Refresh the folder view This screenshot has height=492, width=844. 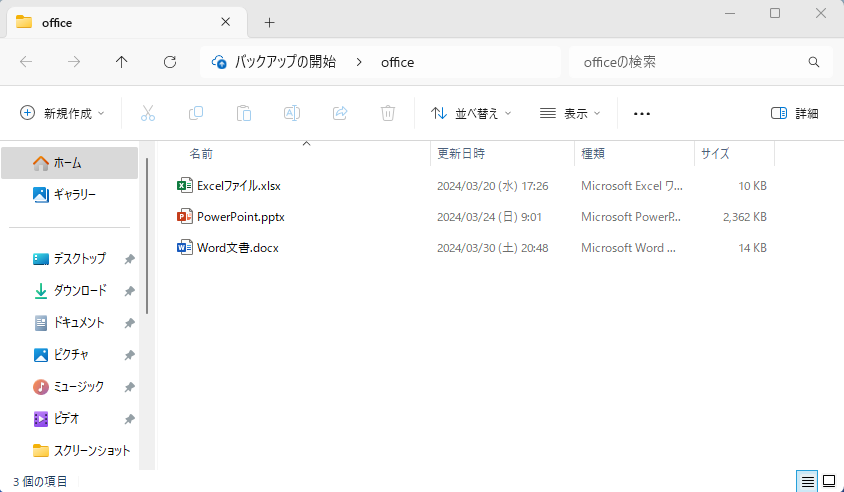[x=170, y=62]
